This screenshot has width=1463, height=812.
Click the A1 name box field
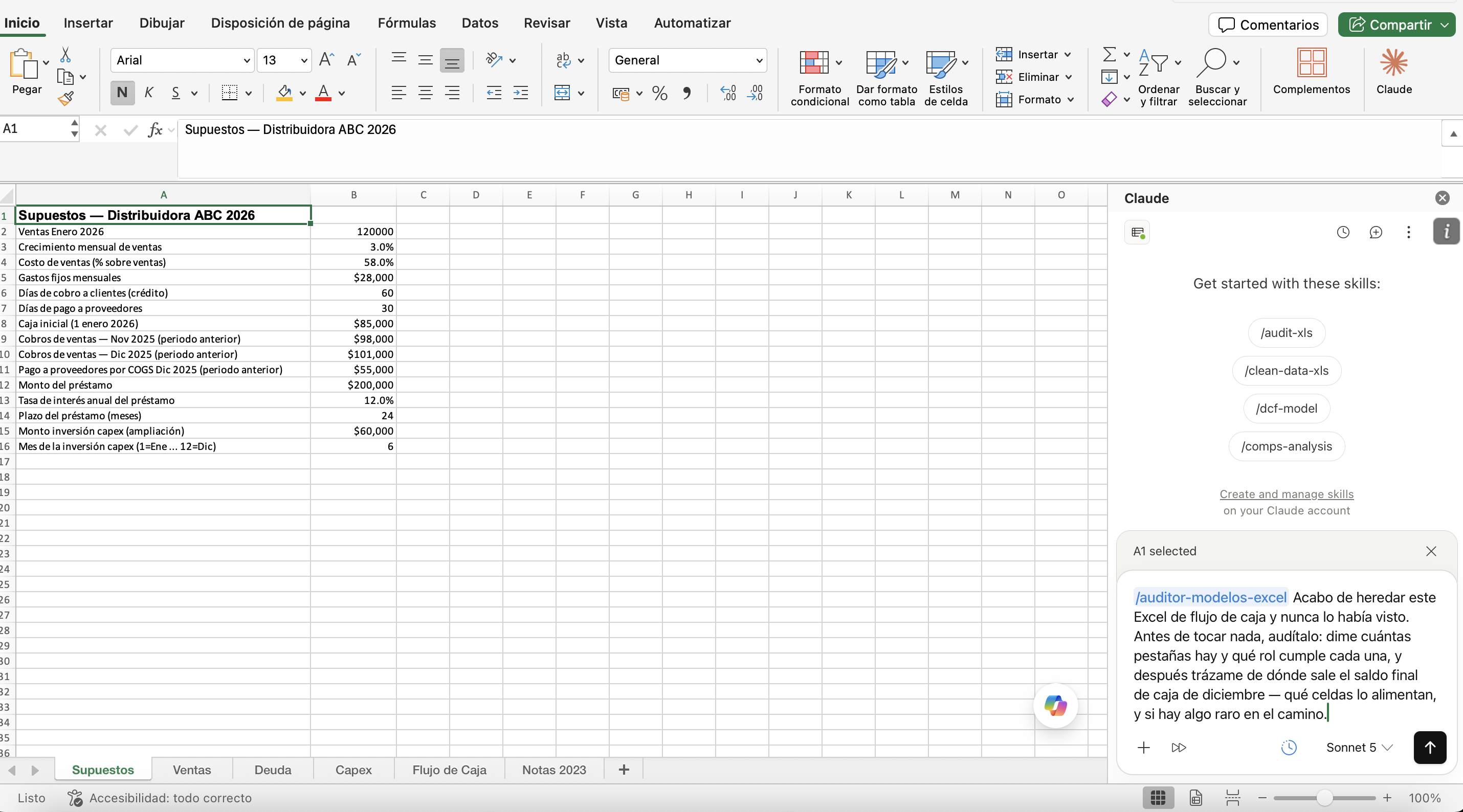(x=34, y=129)
